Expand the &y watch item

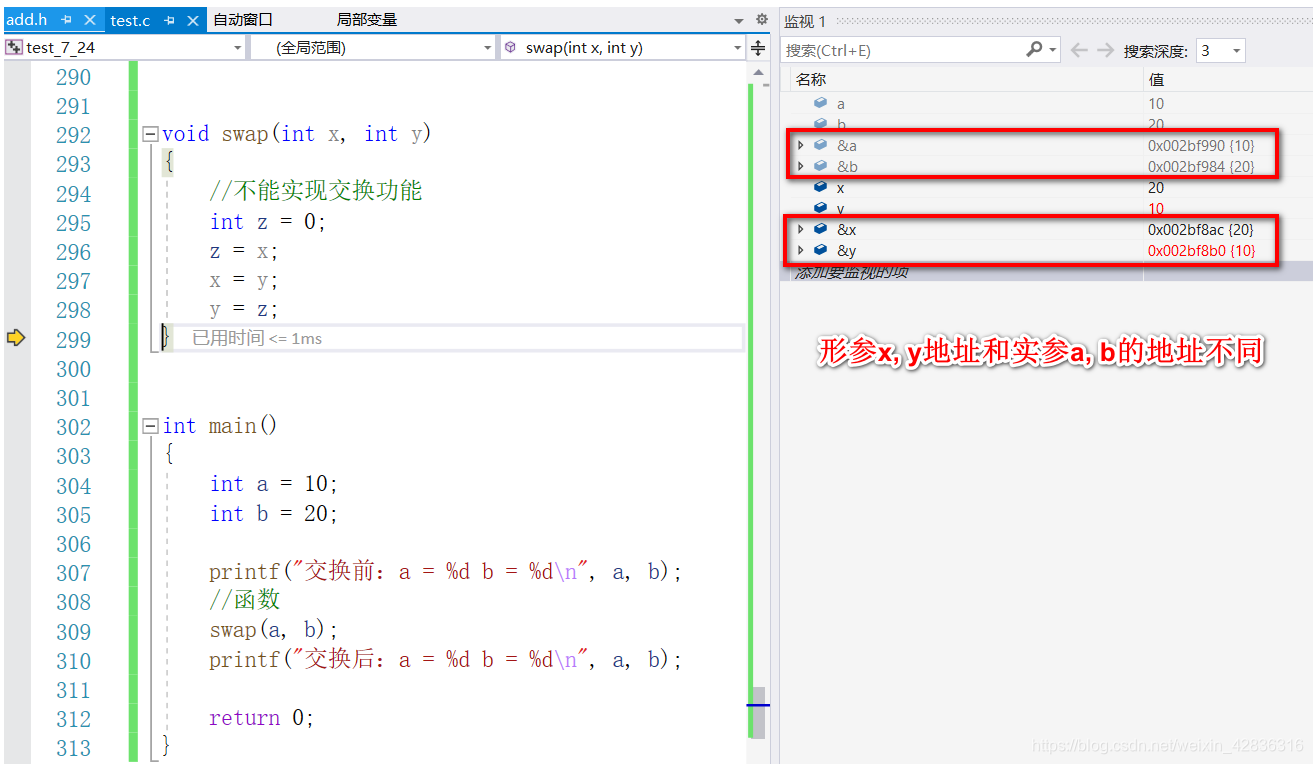[x=800, y=251]
